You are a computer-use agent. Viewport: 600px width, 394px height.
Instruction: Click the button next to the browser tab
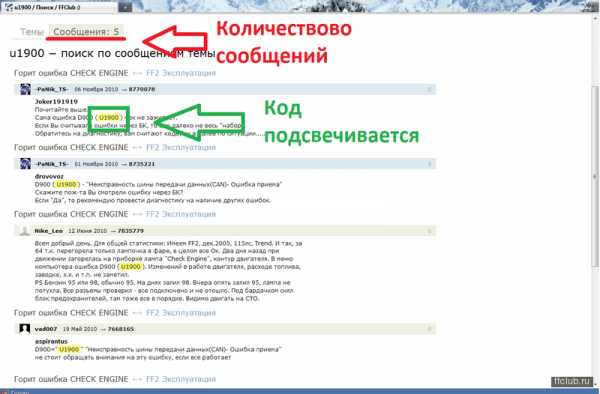125,7
